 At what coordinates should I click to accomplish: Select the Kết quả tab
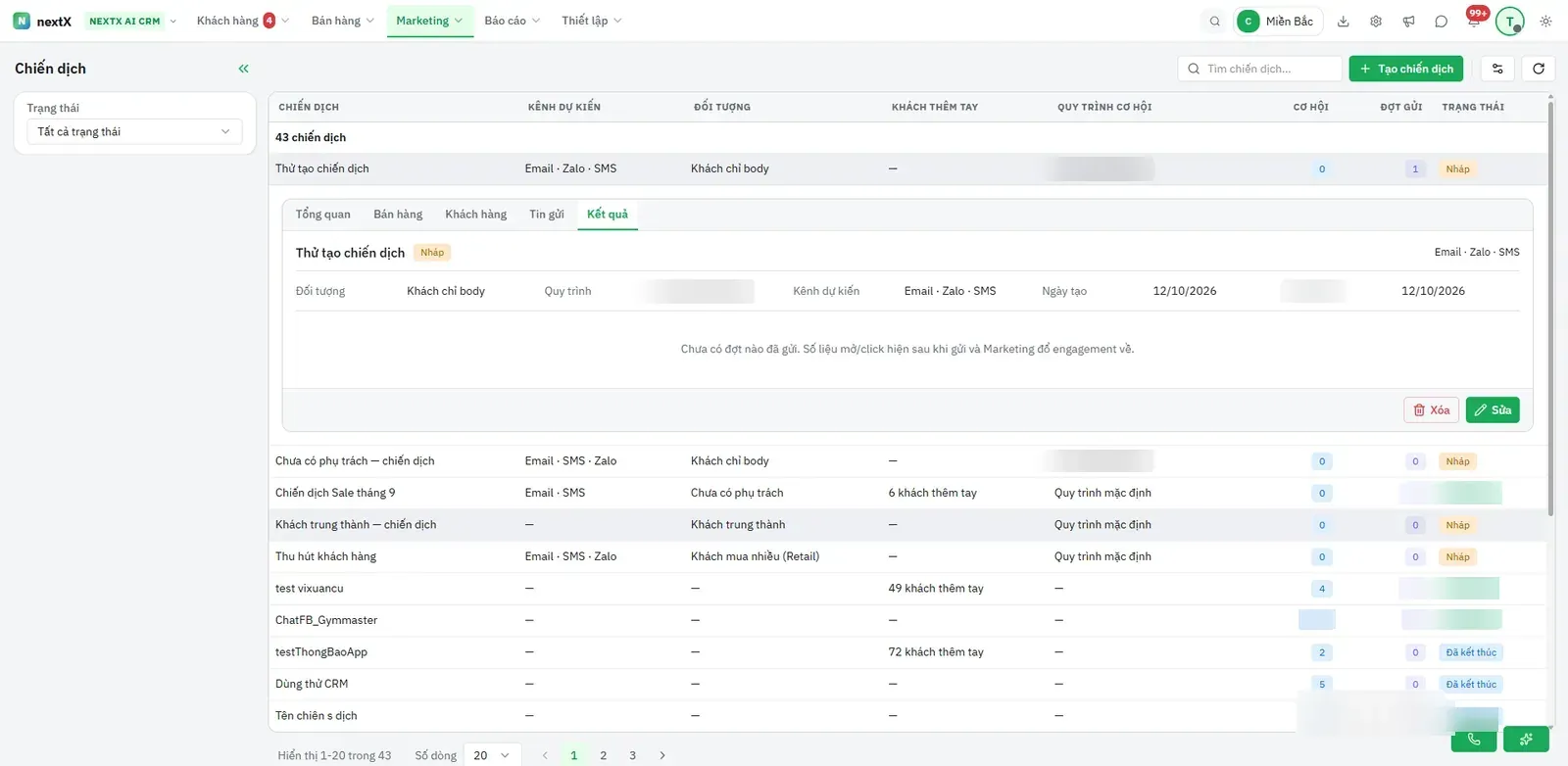pos(608,215)
